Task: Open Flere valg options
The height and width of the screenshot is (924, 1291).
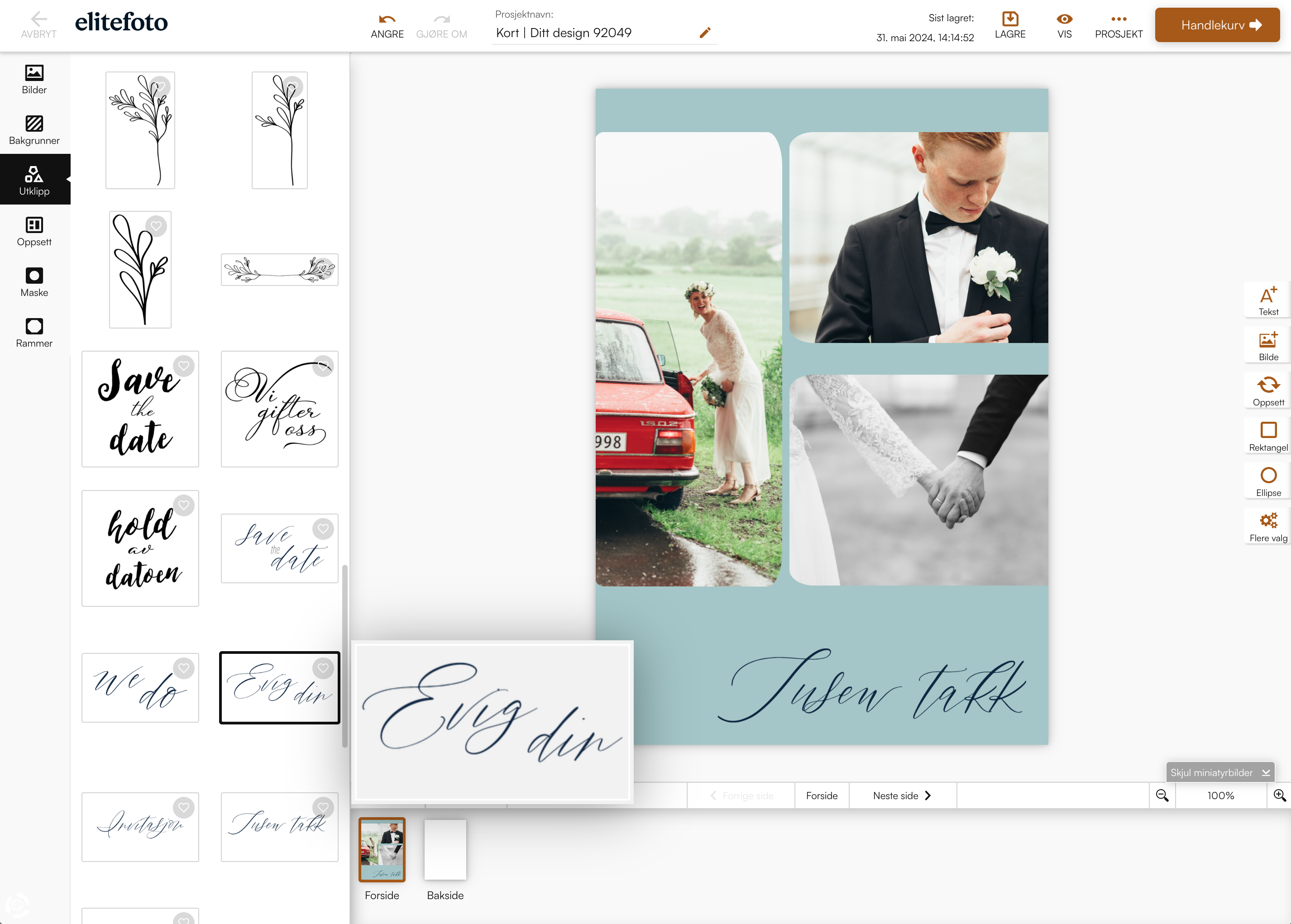Action: coord(1268,527)
